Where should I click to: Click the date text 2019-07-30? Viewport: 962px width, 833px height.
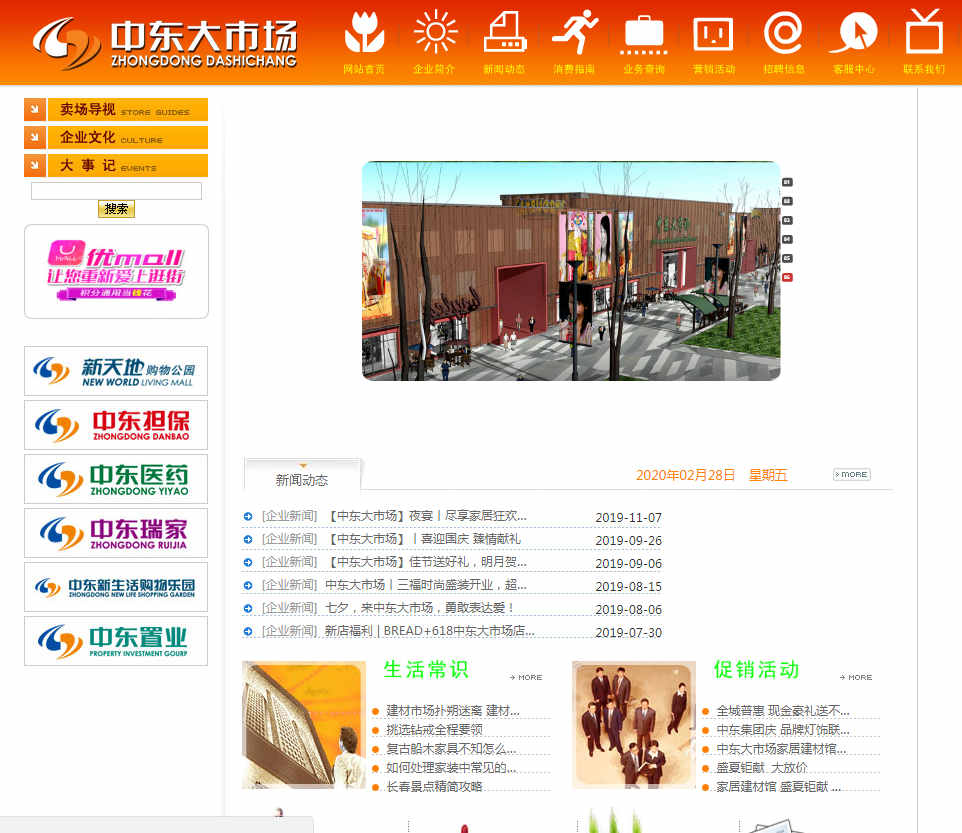pyautogui.click(x=628, y=632)
